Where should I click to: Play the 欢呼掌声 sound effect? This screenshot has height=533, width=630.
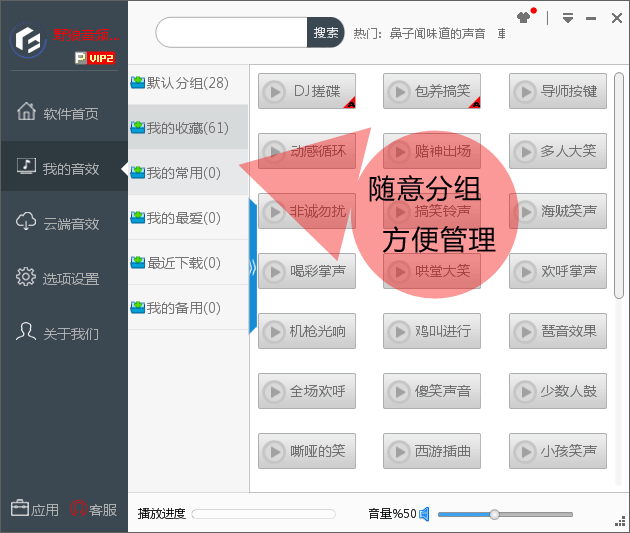[x=558, y=271]
